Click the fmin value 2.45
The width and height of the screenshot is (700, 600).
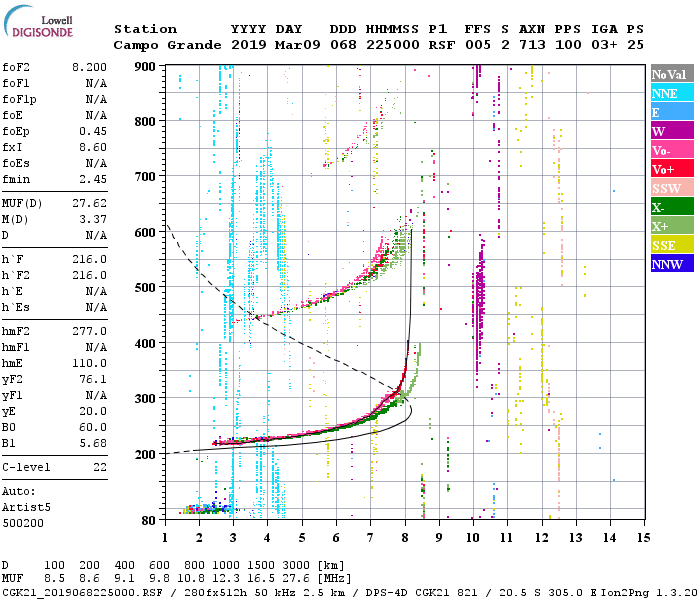click(x=93, y=179)
